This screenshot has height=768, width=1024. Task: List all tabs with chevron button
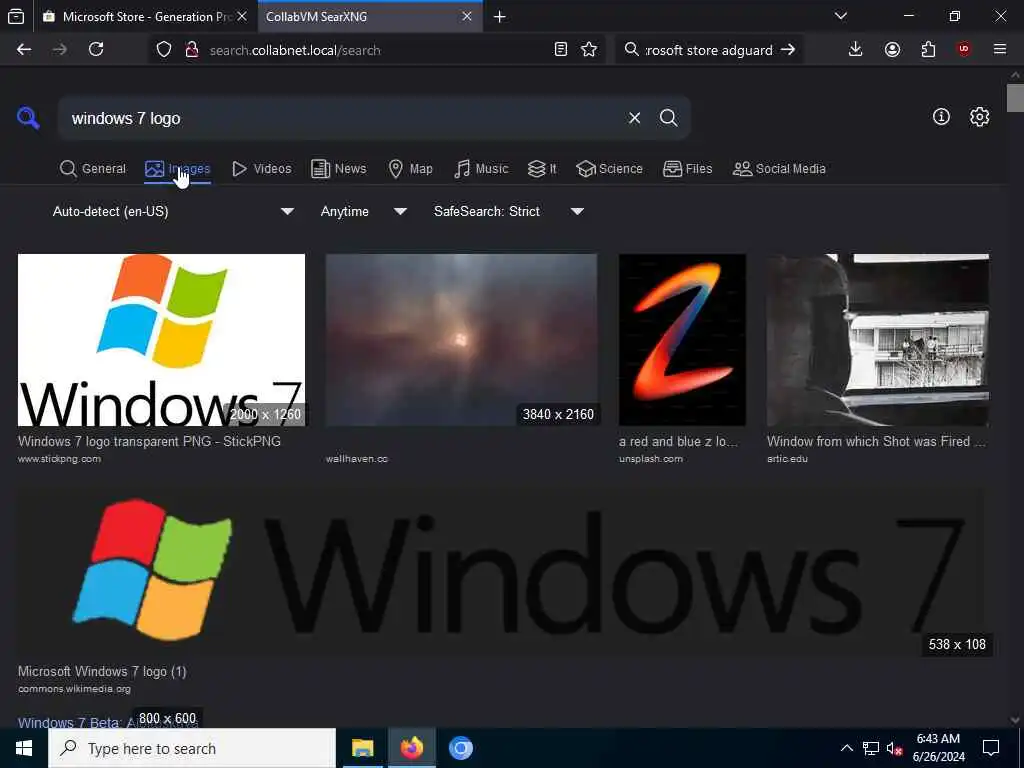[841, 16]
